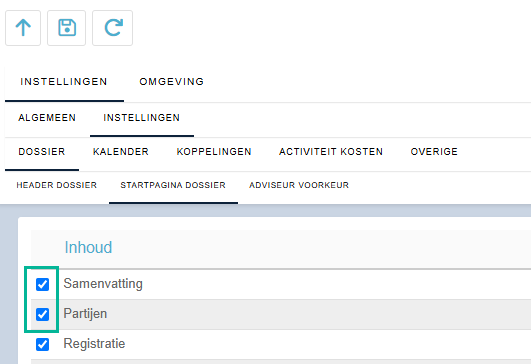Click the save floppy disk icon
The width and height of the screenshot is (531, 364).
click(66, 28)
